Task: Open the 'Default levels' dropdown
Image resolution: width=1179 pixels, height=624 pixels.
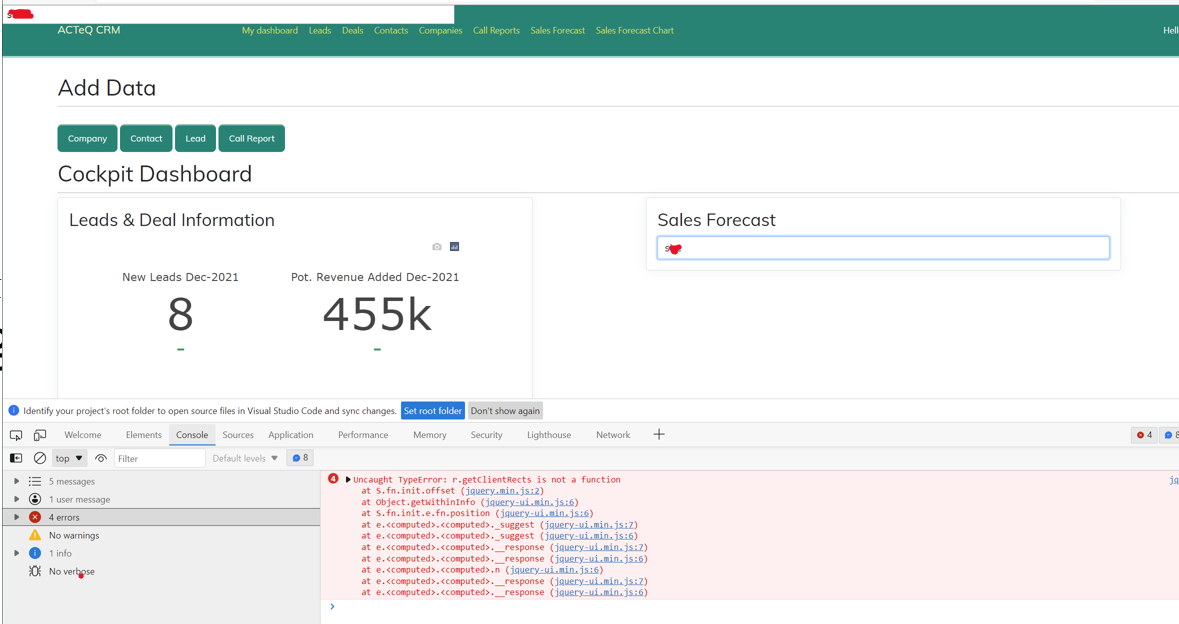Action: click(x=245, y=458)
